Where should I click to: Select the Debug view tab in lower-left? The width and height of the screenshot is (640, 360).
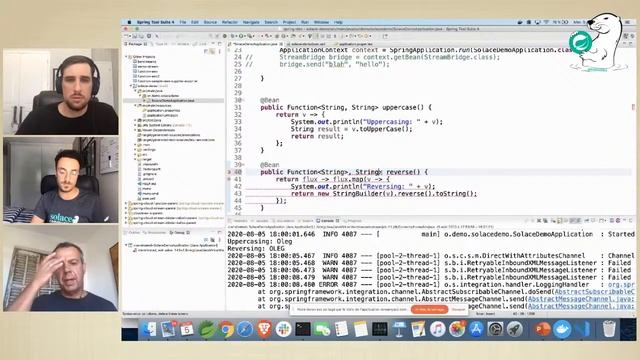tap(180, 232)
